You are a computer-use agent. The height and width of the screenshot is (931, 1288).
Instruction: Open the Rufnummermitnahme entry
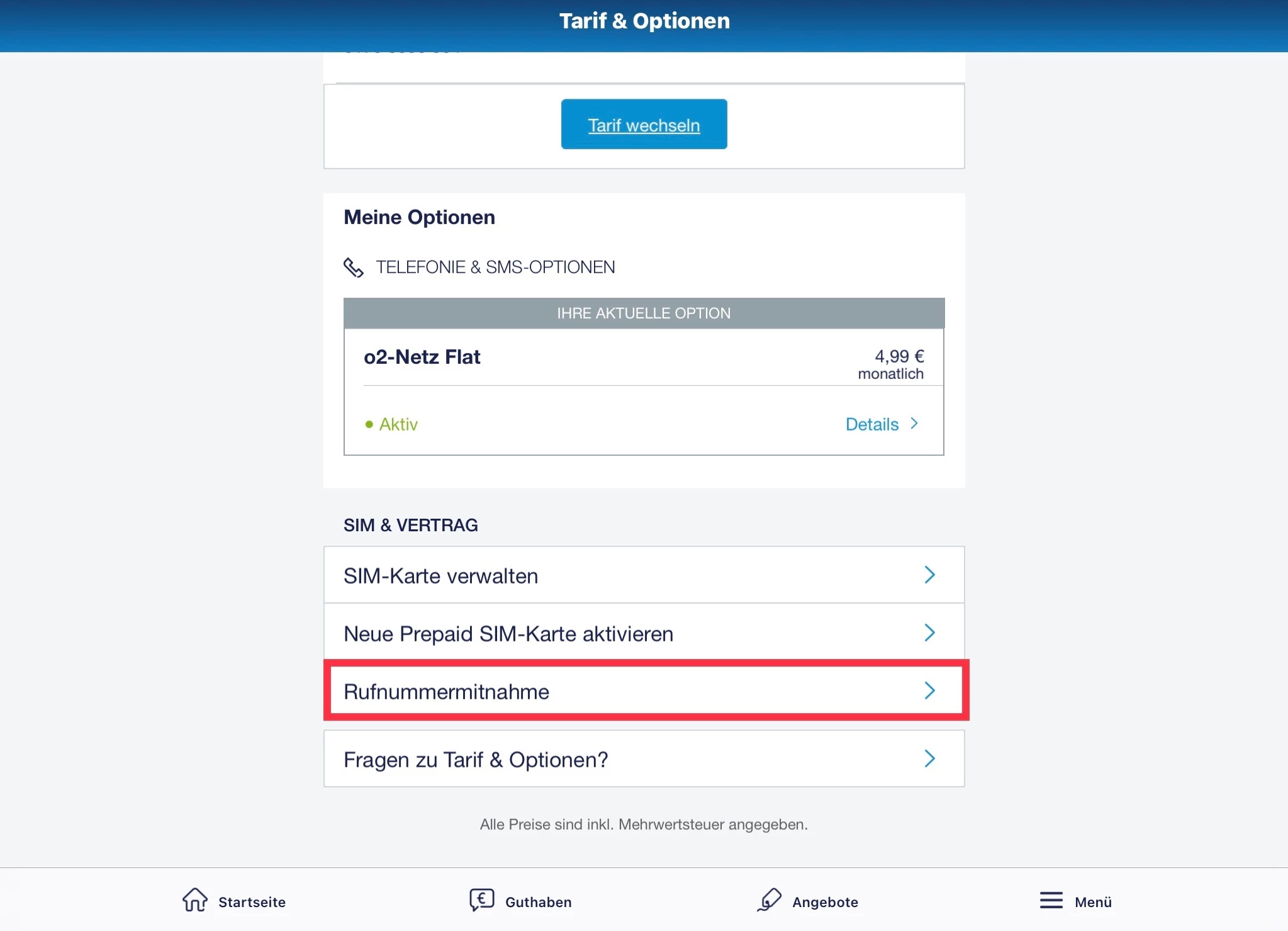pyautogui.click(x=446, y=692)
